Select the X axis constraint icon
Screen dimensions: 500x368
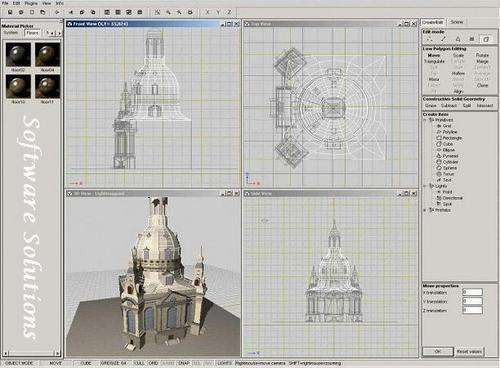pyautogui.click(x=207, y=12)
